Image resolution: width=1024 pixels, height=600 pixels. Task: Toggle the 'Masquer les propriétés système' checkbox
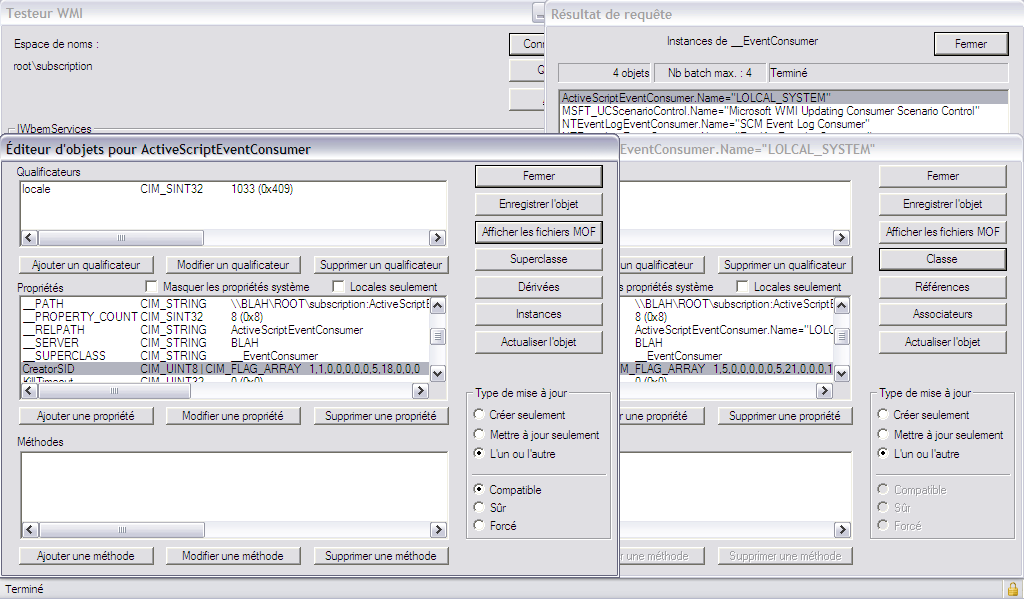[152, 287]
